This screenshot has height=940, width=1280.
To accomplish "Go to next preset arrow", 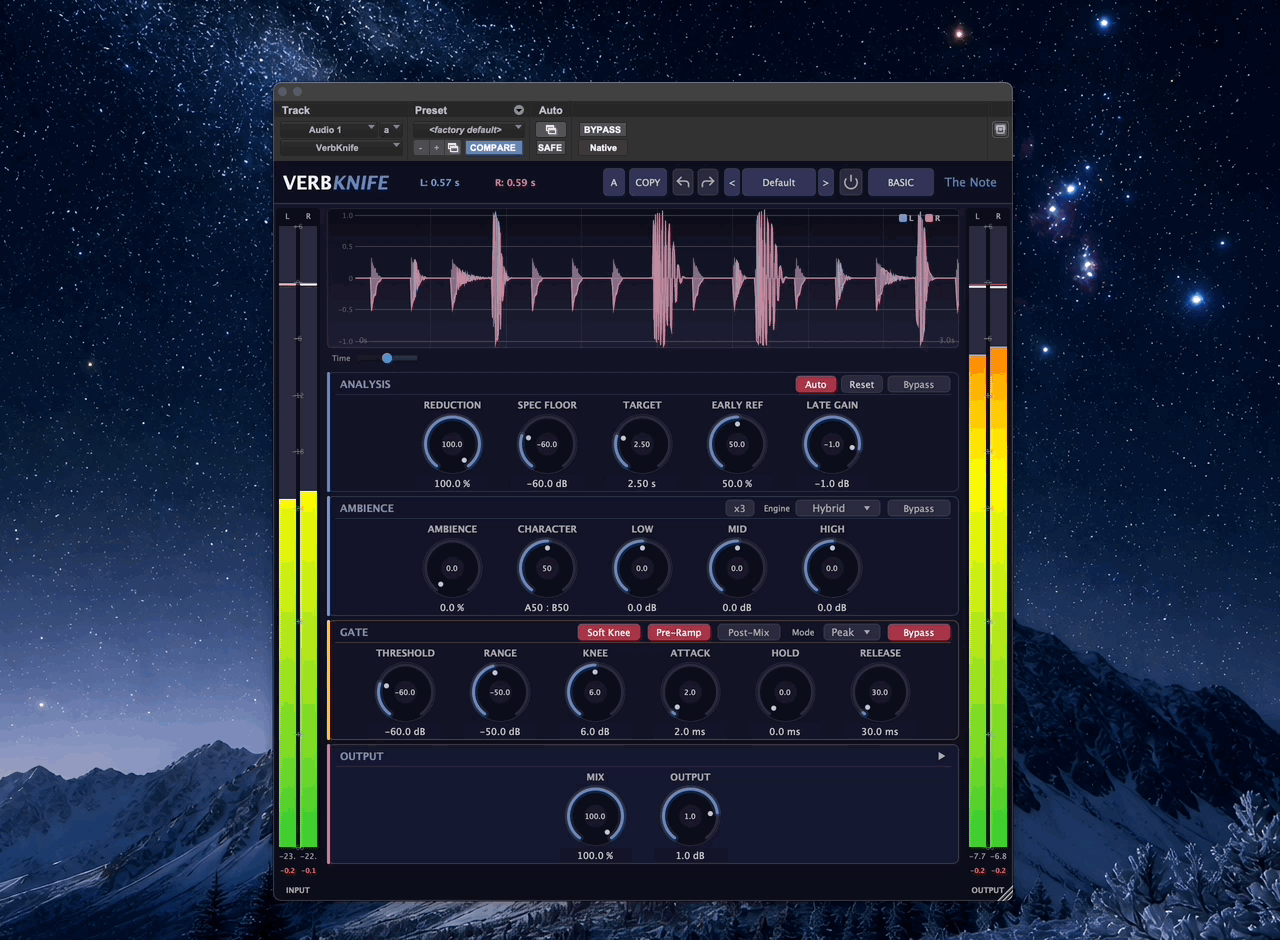I will [825, 182].
